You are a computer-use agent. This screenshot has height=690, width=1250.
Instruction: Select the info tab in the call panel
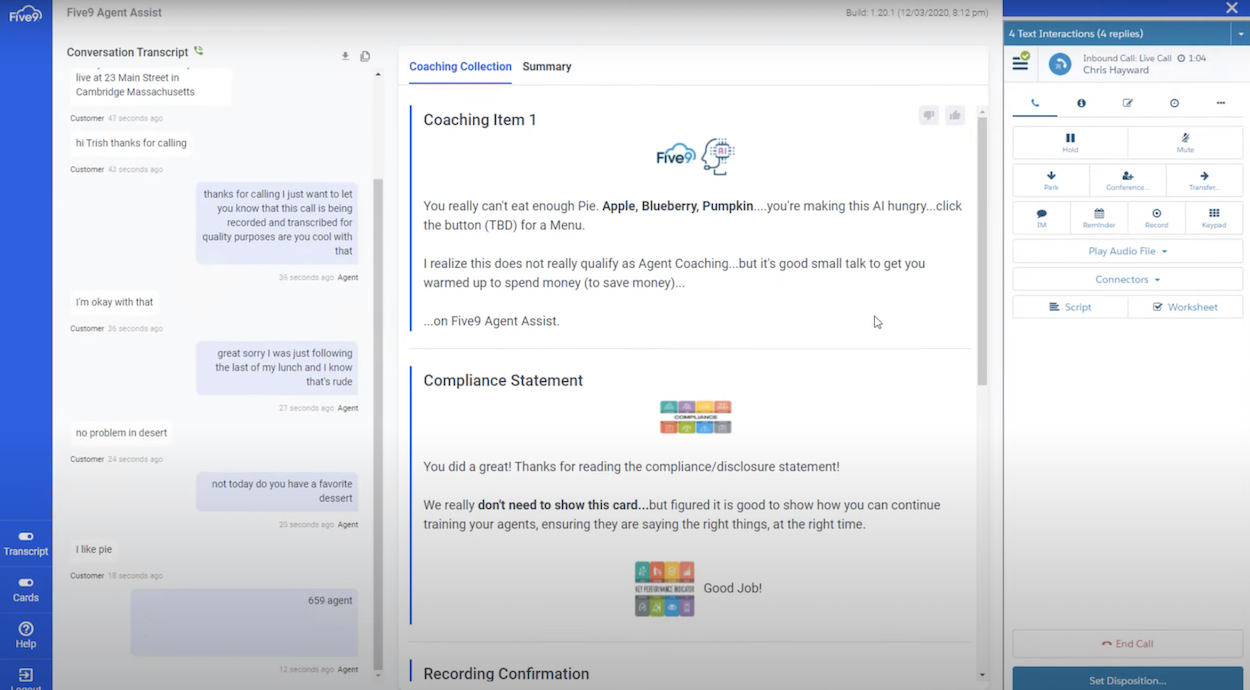pyautogui.click(x=1081, y=103)
